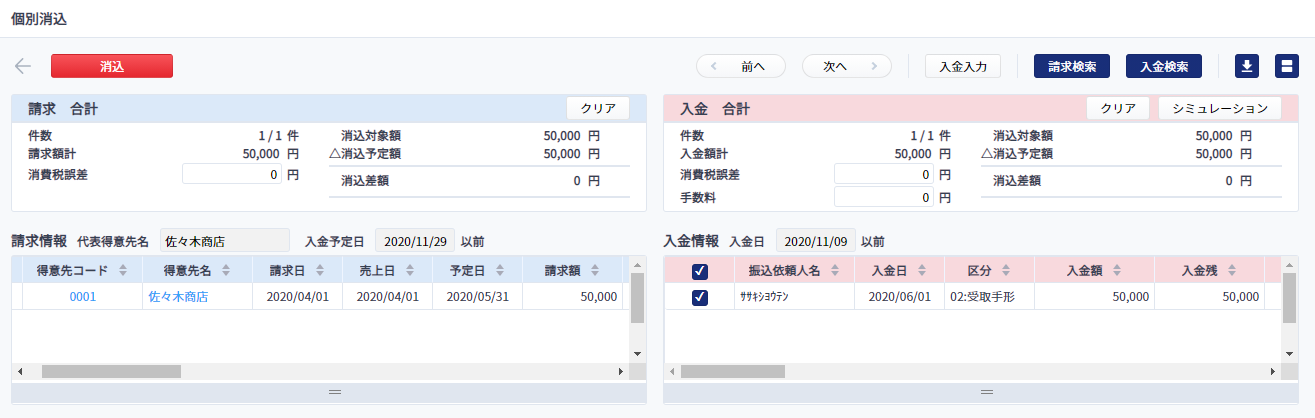Click the red 消込 button
This screenshot has width=1315, height=418.
[x=112, y=66]
